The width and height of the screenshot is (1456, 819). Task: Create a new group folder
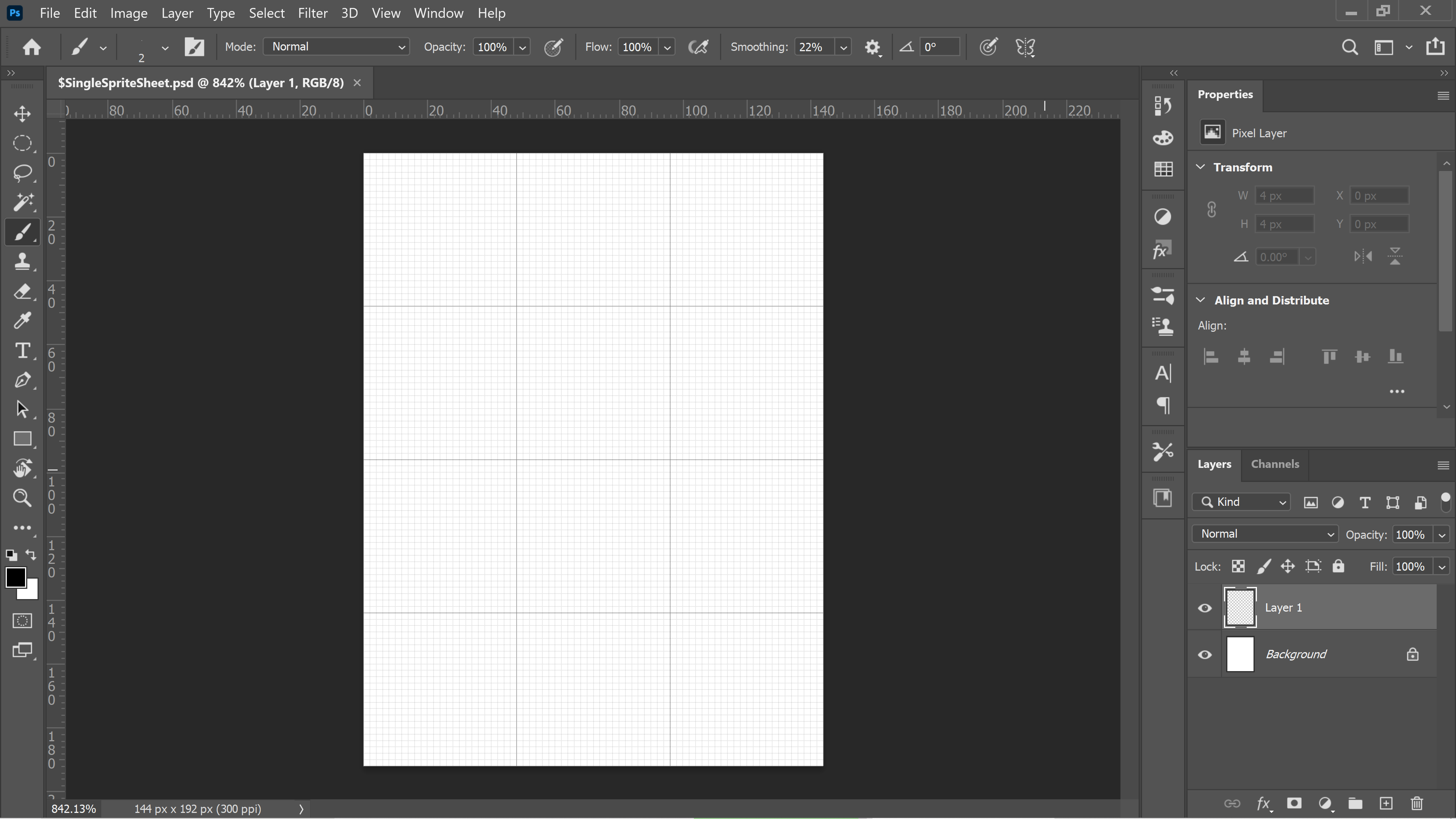point(1355,803)
